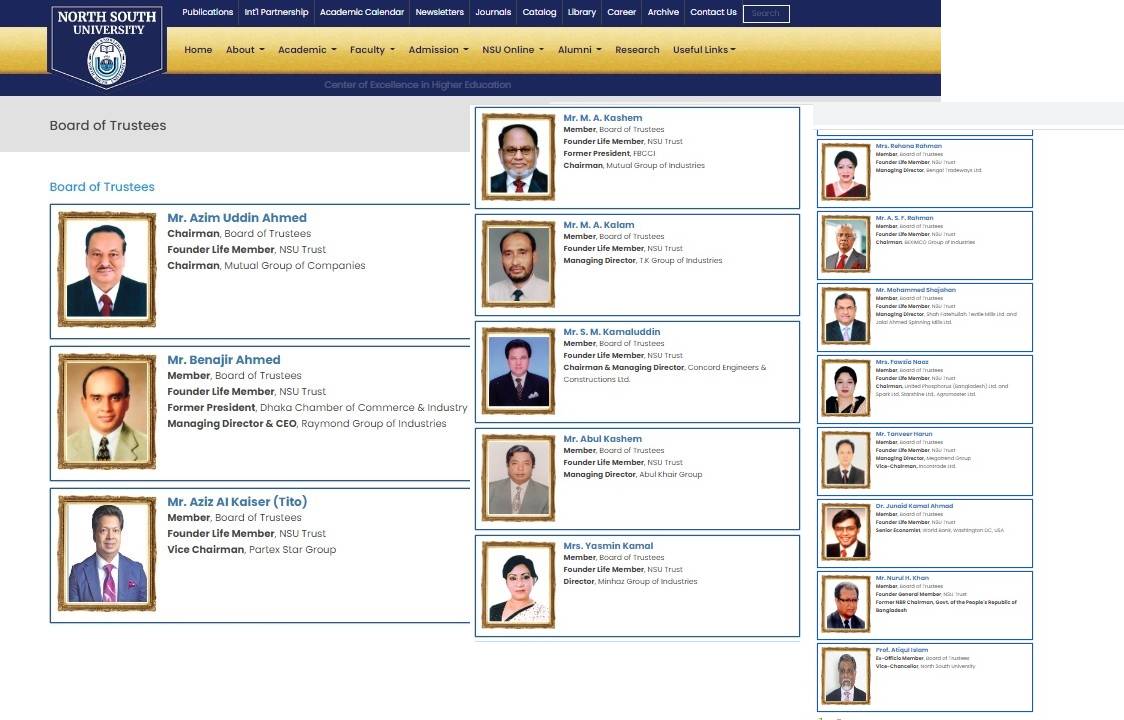Viewport: 1124px width, 720px height.
Task: Click Mr. Benajir Ahmed's portrait
Action: pyautogui.click(x=107, y=412)
